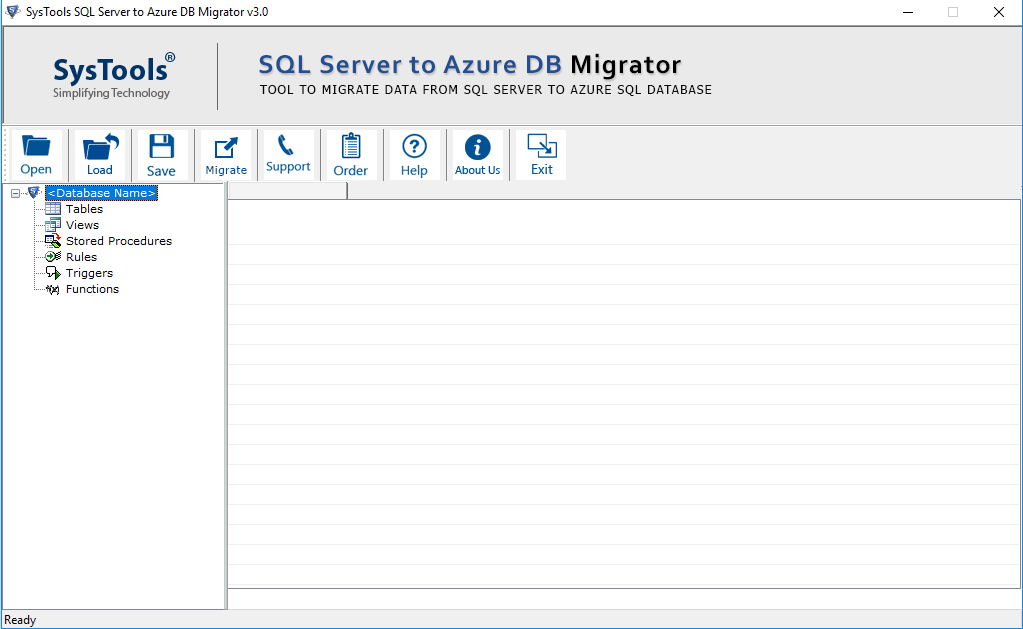The height and width of the screenshot is (629, 1023).
Task: Click the Functions tree icon
Action: 53,289
